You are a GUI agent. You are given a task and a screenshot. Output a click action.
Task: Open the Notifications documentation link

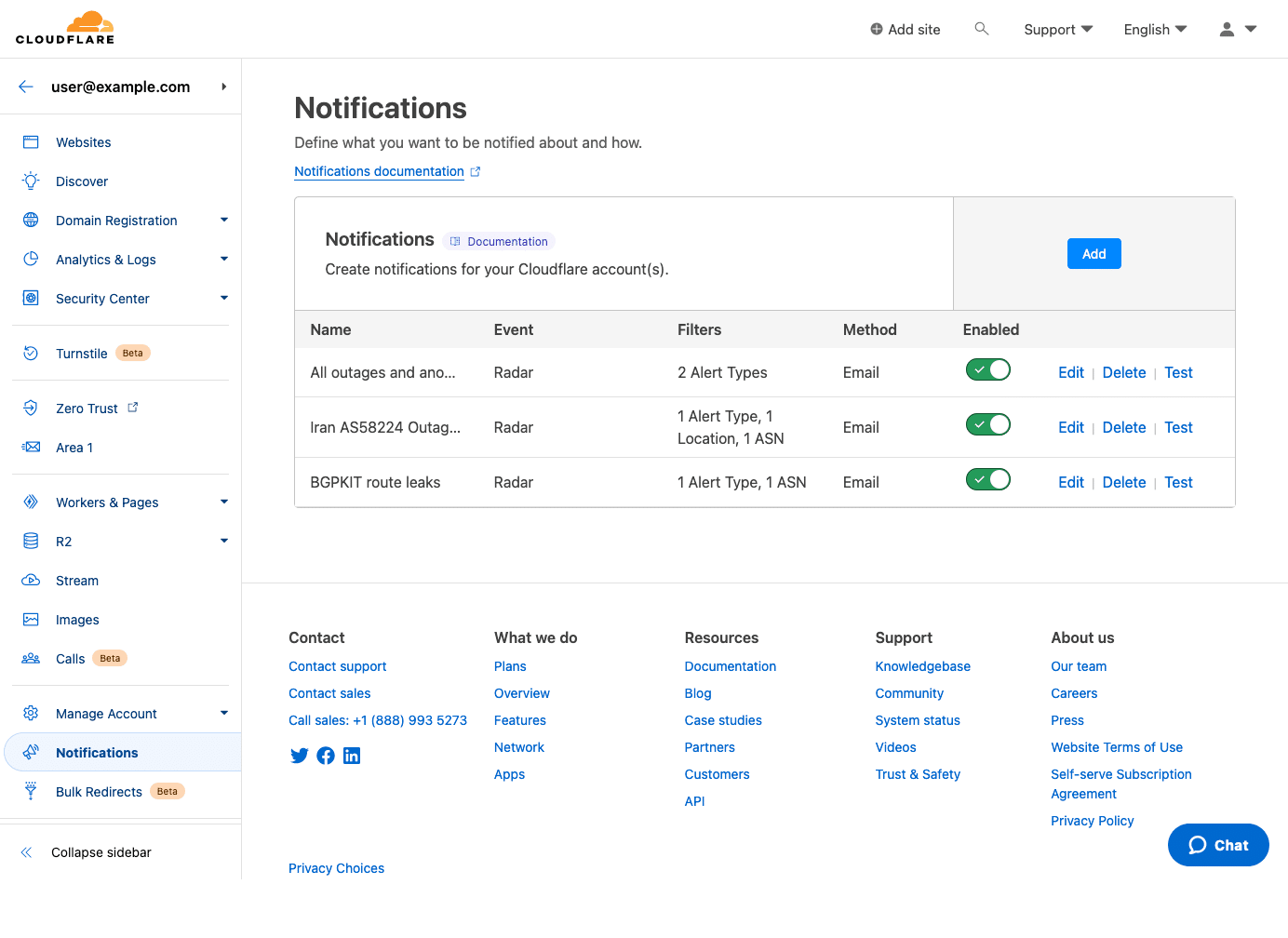pyautogui.click(x=379, y=171)
